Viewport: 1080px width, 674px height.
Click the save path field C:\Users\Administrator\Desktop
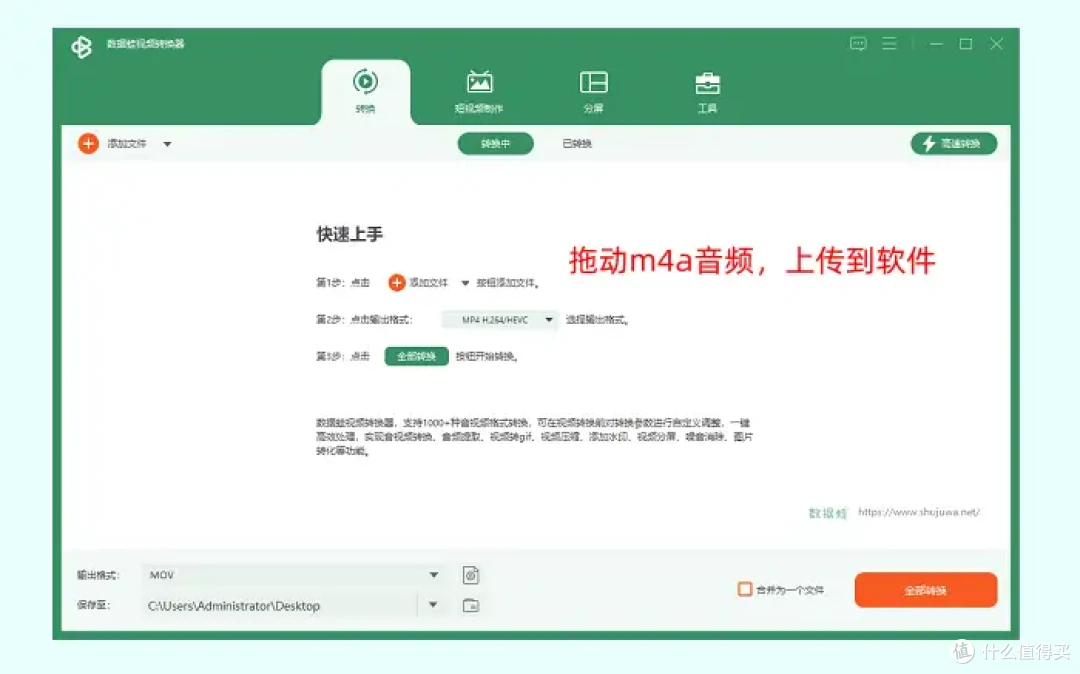(279, 606)
